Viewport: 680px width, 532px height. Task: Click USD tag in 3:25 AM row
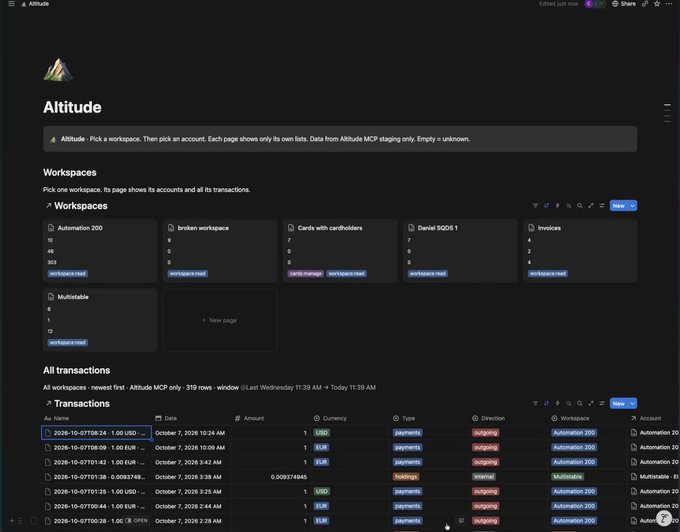click(321, 491)
